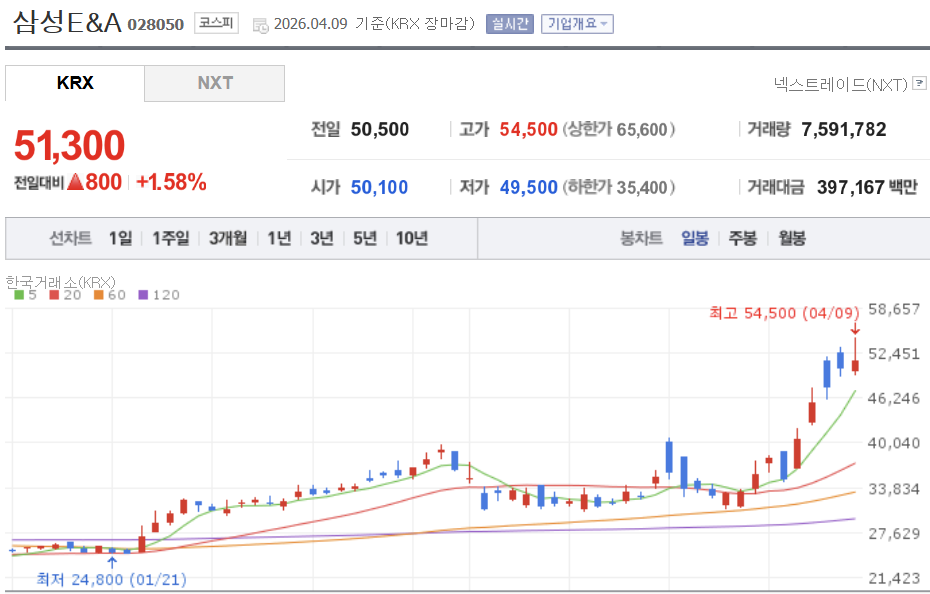The height and width of the screenshot is (594, 930).
Task: Click the 최저 24,800 (01/21) chart marker
Action: (112, 579)
